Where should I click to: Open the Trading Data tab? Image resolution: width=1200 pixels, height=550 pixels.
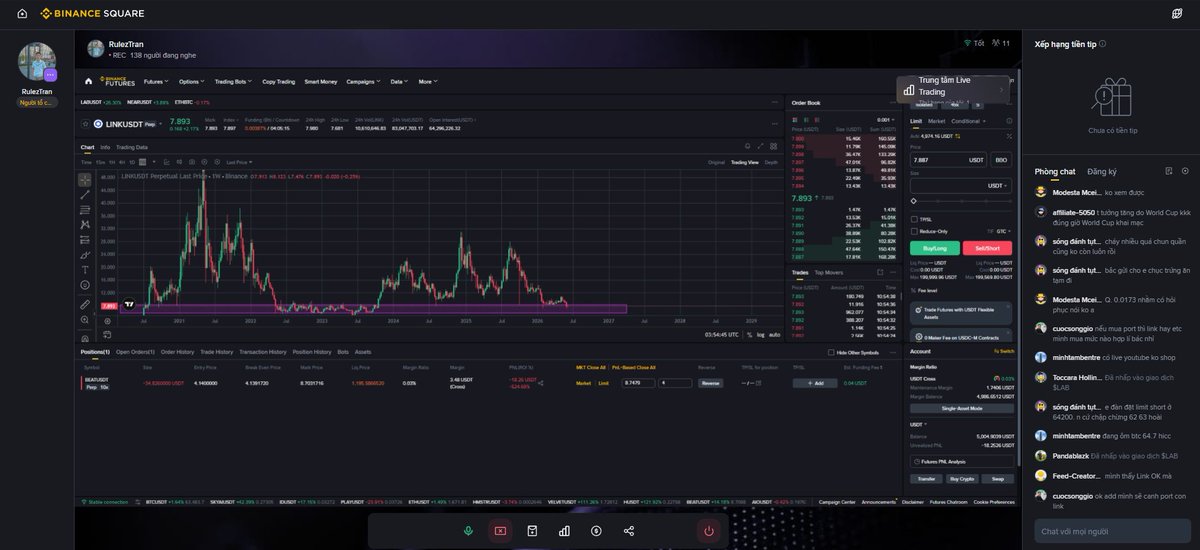[x=132, y=147]
